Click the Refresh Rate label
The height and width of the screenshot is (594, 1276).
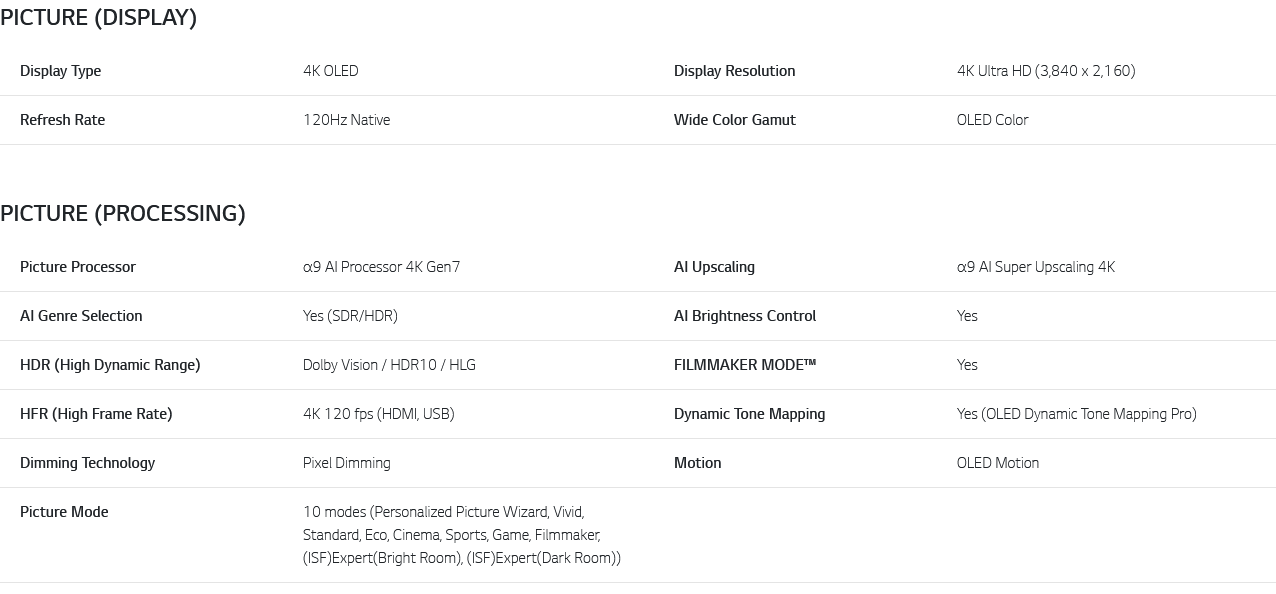point(62,120)
